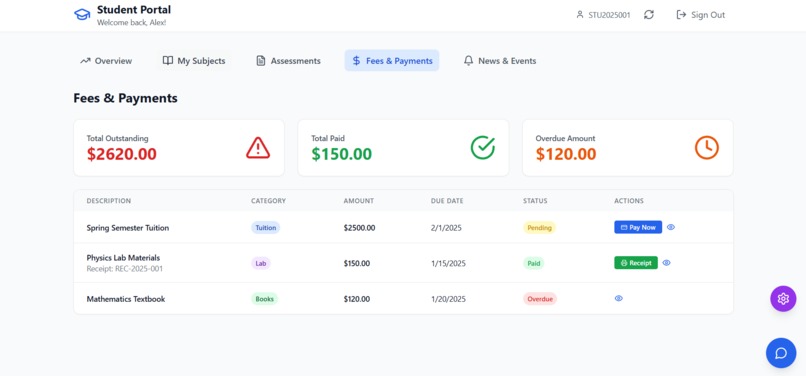Image resolution: width=806 pixels, height=376 pixels.
Task: Click the $2500.00 amount cell
Action: (359, 228)
